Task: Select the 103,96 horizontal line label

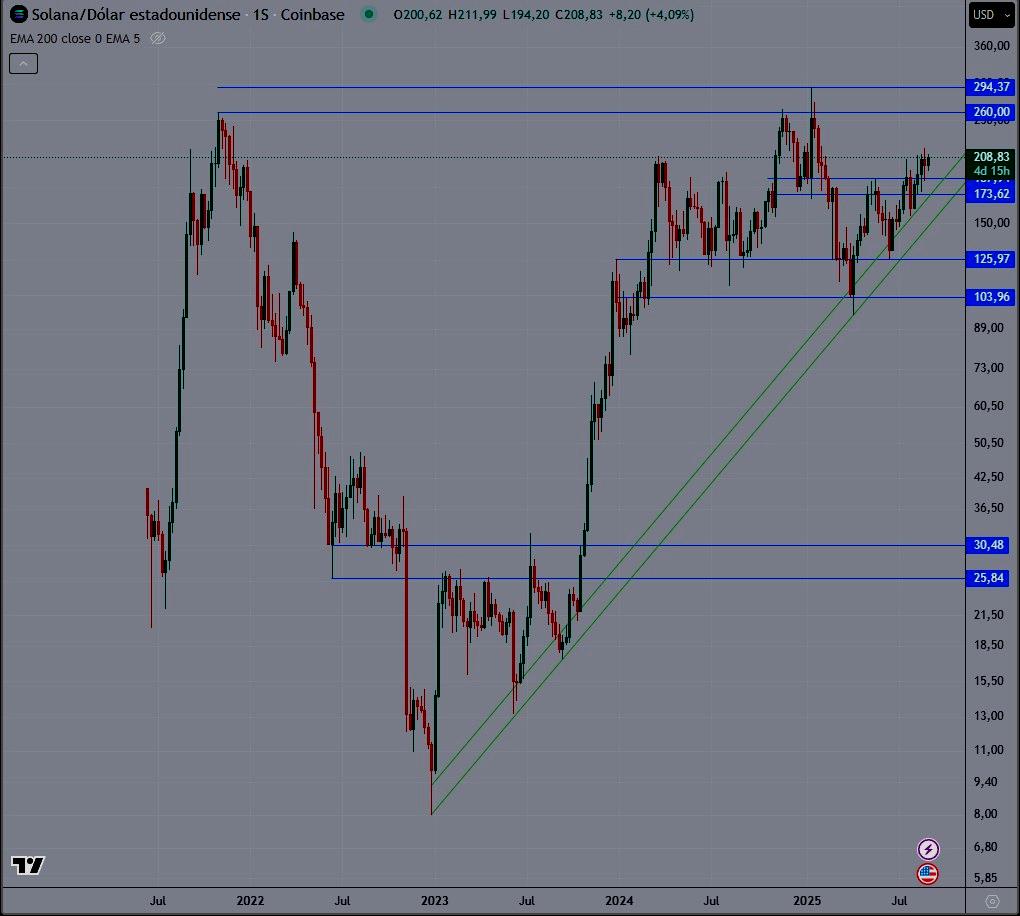Action: point(991,297)
